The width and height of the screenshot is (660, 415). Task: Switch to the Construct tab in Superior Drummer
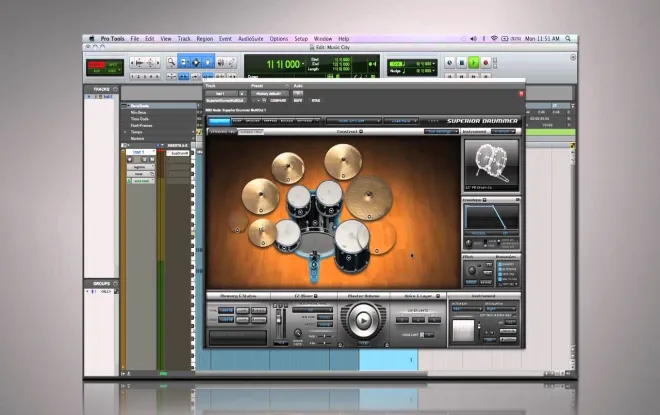pos(219,121)
